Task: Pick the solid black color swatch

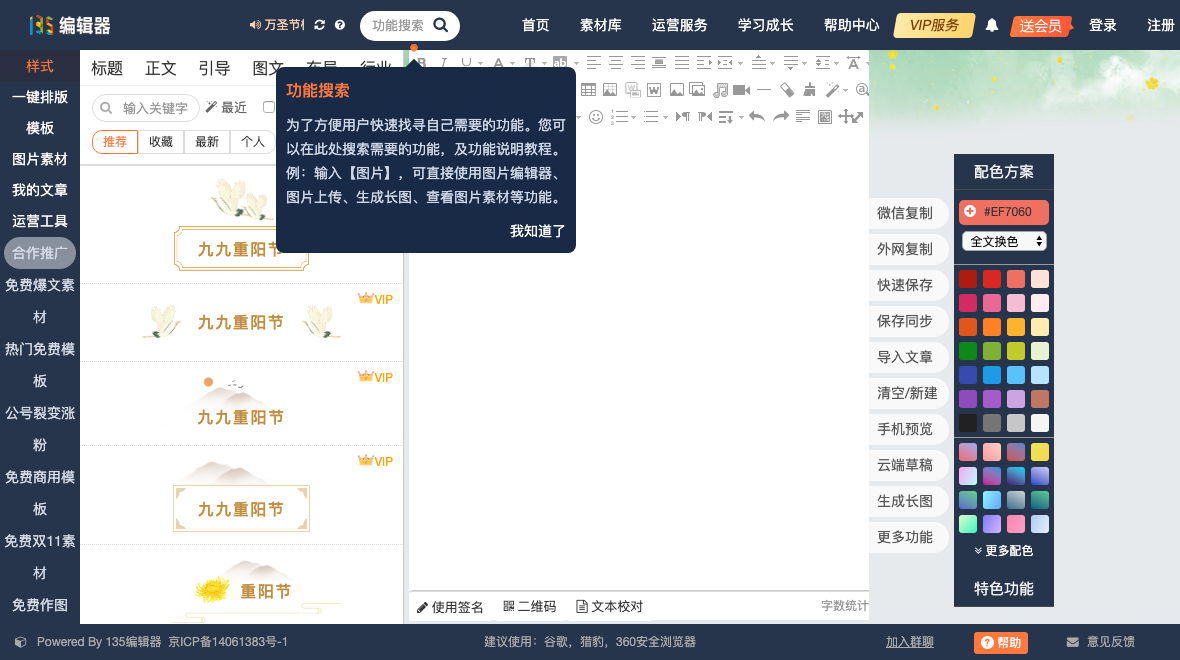Action: 968,423
